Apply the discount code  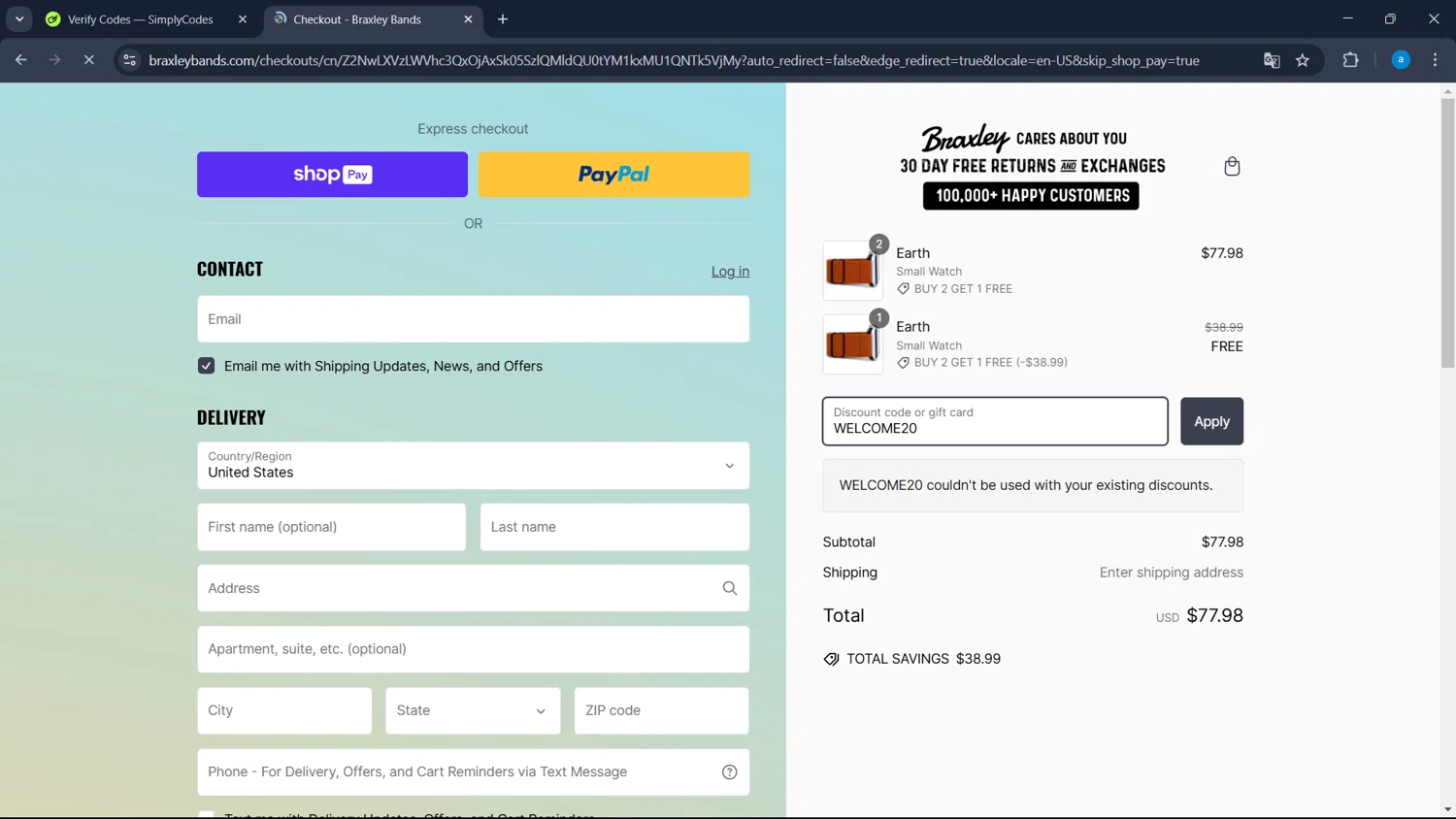1211,421
